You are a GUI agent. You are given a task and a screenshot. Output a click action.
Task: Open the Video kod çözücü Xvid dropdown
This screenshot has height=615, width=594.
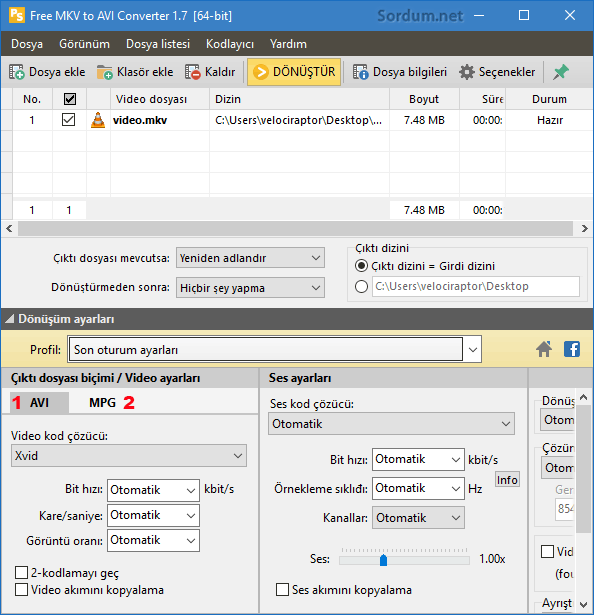point(129,455)
